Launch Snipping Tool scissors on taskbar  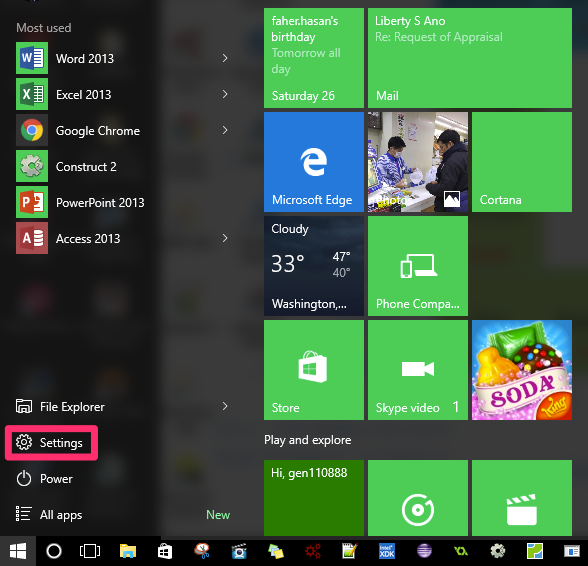click(x=202, y=551)
